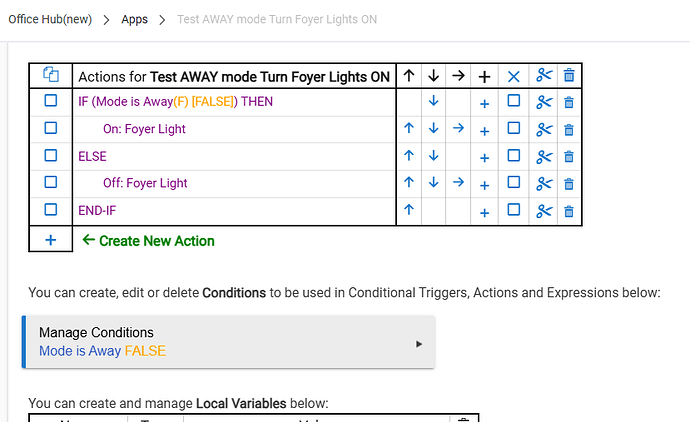The height and width of the screenshot is (422, 690).
Task: Click the ELSE action text
Action: (92, 156)
